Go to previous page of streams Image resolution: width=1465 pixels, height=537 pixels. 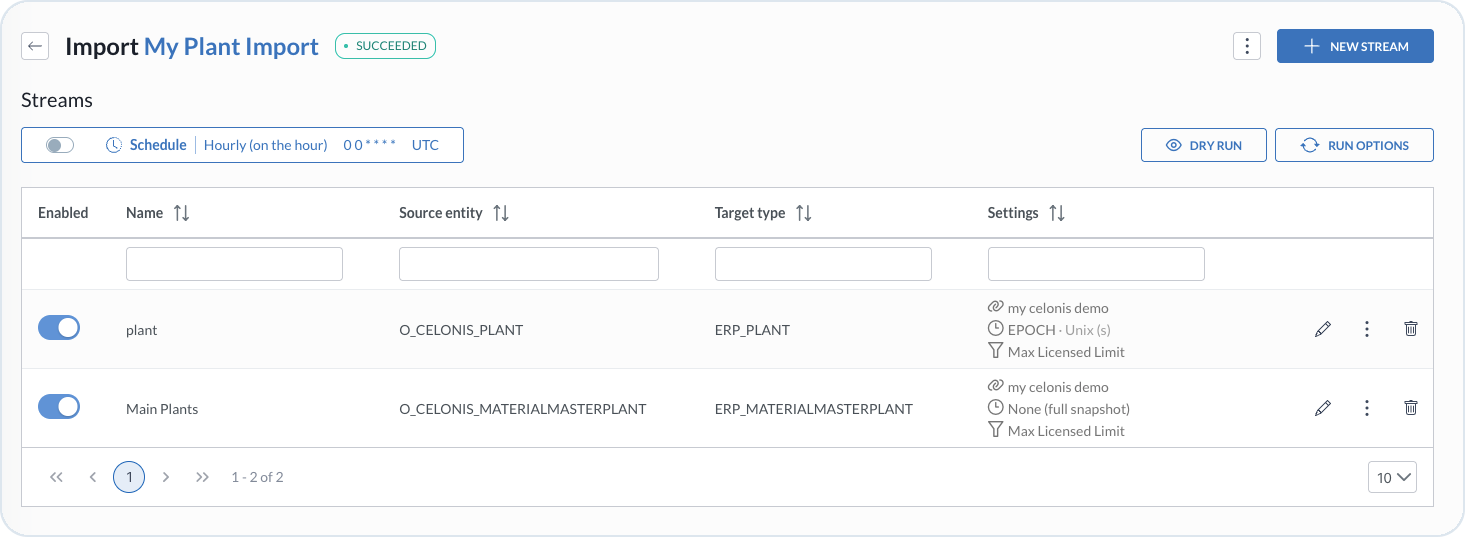pos(92,477)
